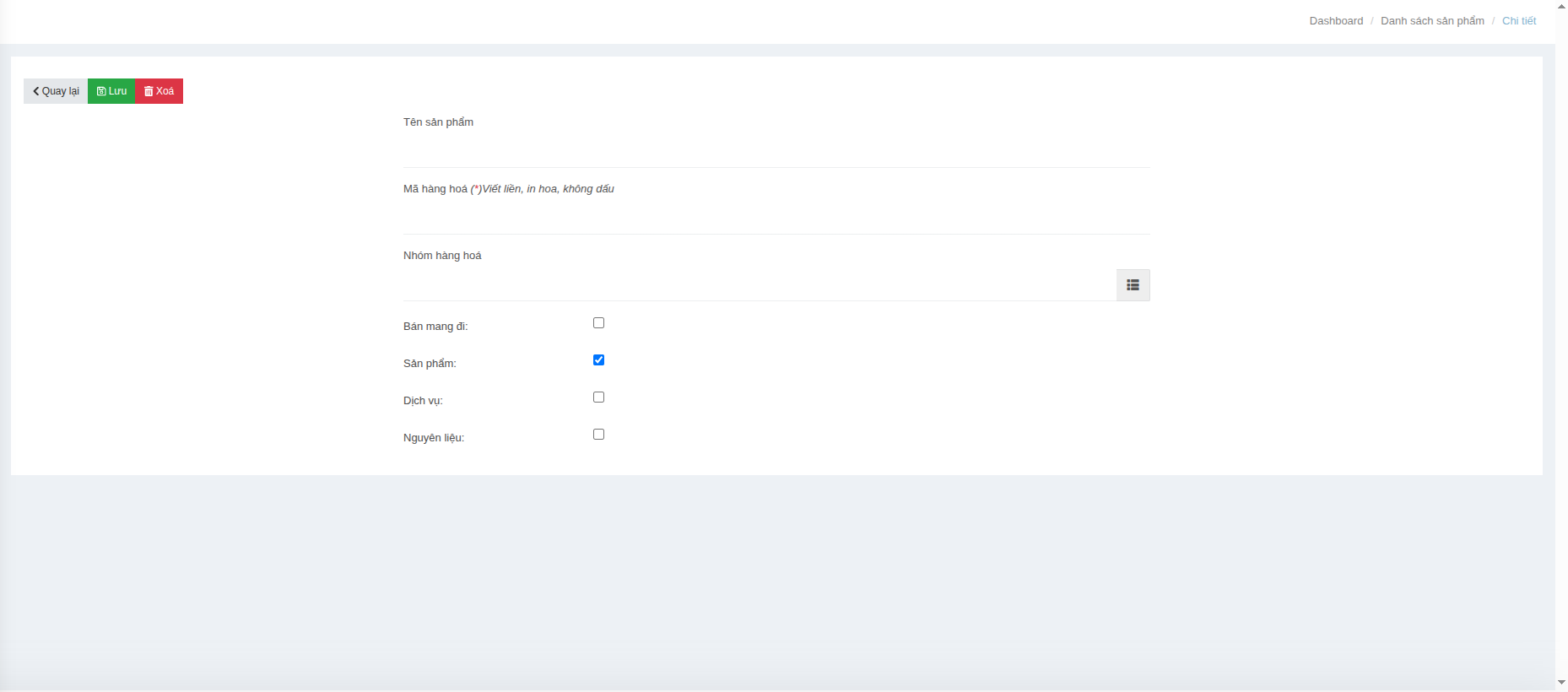Enable the Bán mang đi checkbox
Image resolution: width=1568 pixels, height=692 pixels.
598,323
